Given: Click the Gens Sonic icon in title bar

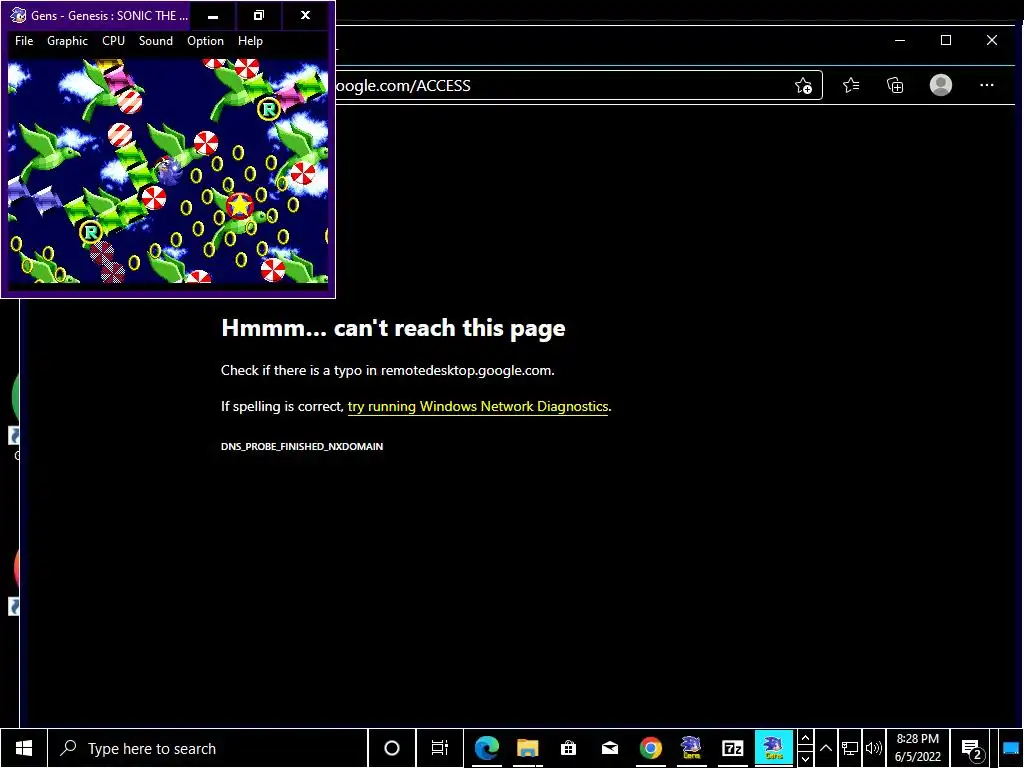Looking at the screenshot, I should 18,15.
